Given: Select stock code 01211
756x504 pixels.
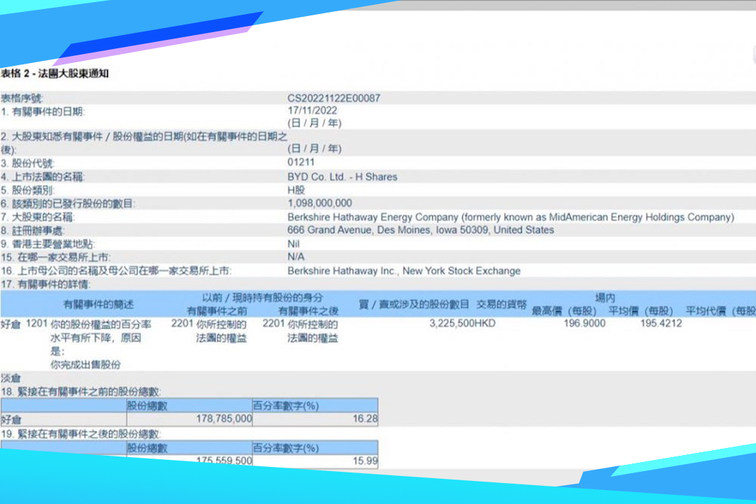Looking at the screenshot, I should pos(301,163).
